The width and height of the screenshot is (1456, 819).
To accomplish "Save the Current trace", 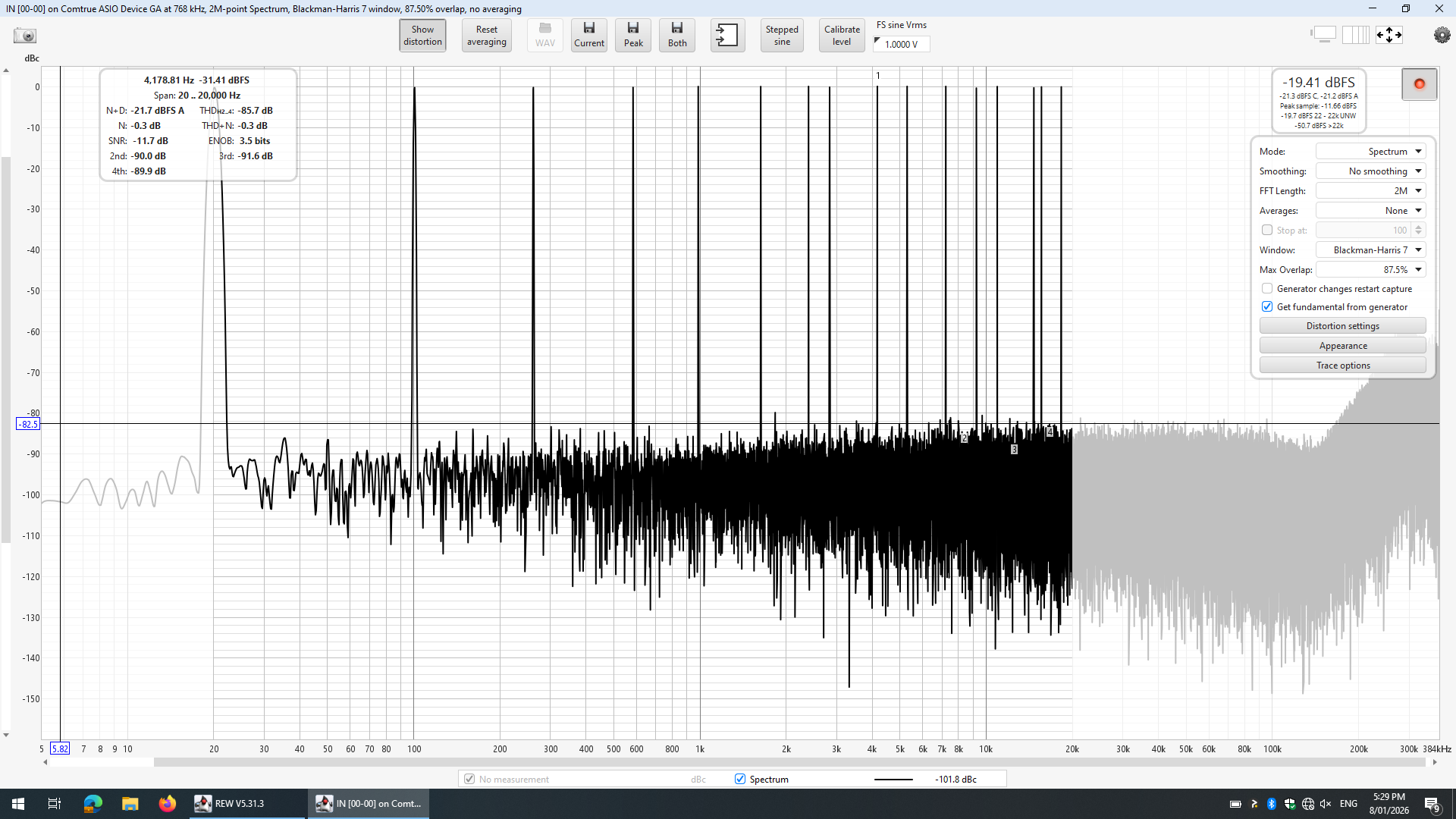I will (x=588, y=35).
